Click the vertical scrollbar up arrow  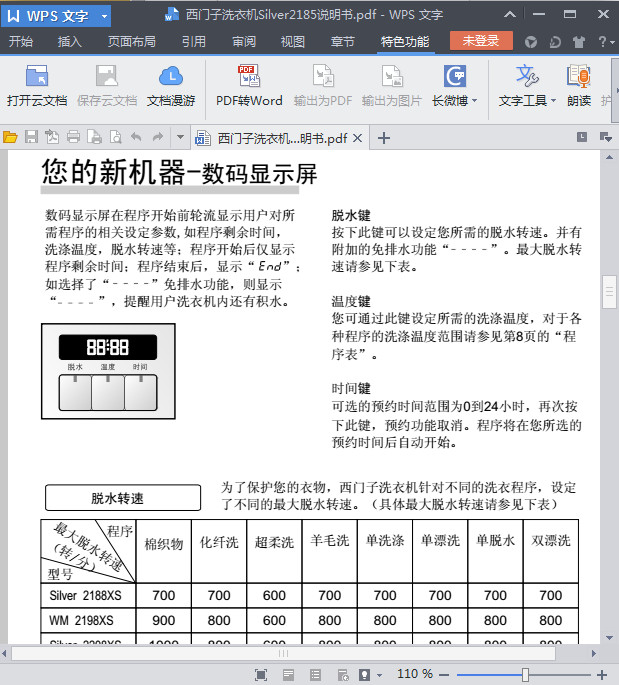click(609, 157)
